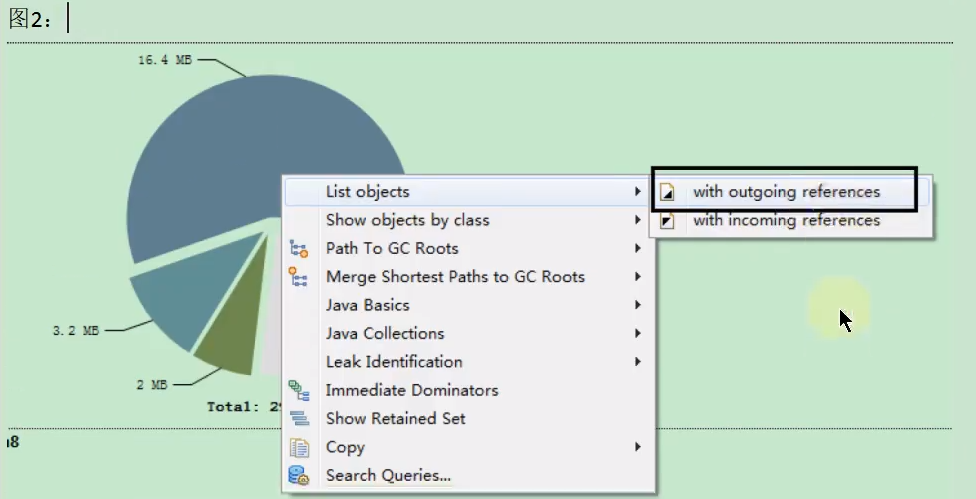The height and width of the screenshot is (499, 976).
Task: Click the 图2: heading text
Action: (30, 19)
